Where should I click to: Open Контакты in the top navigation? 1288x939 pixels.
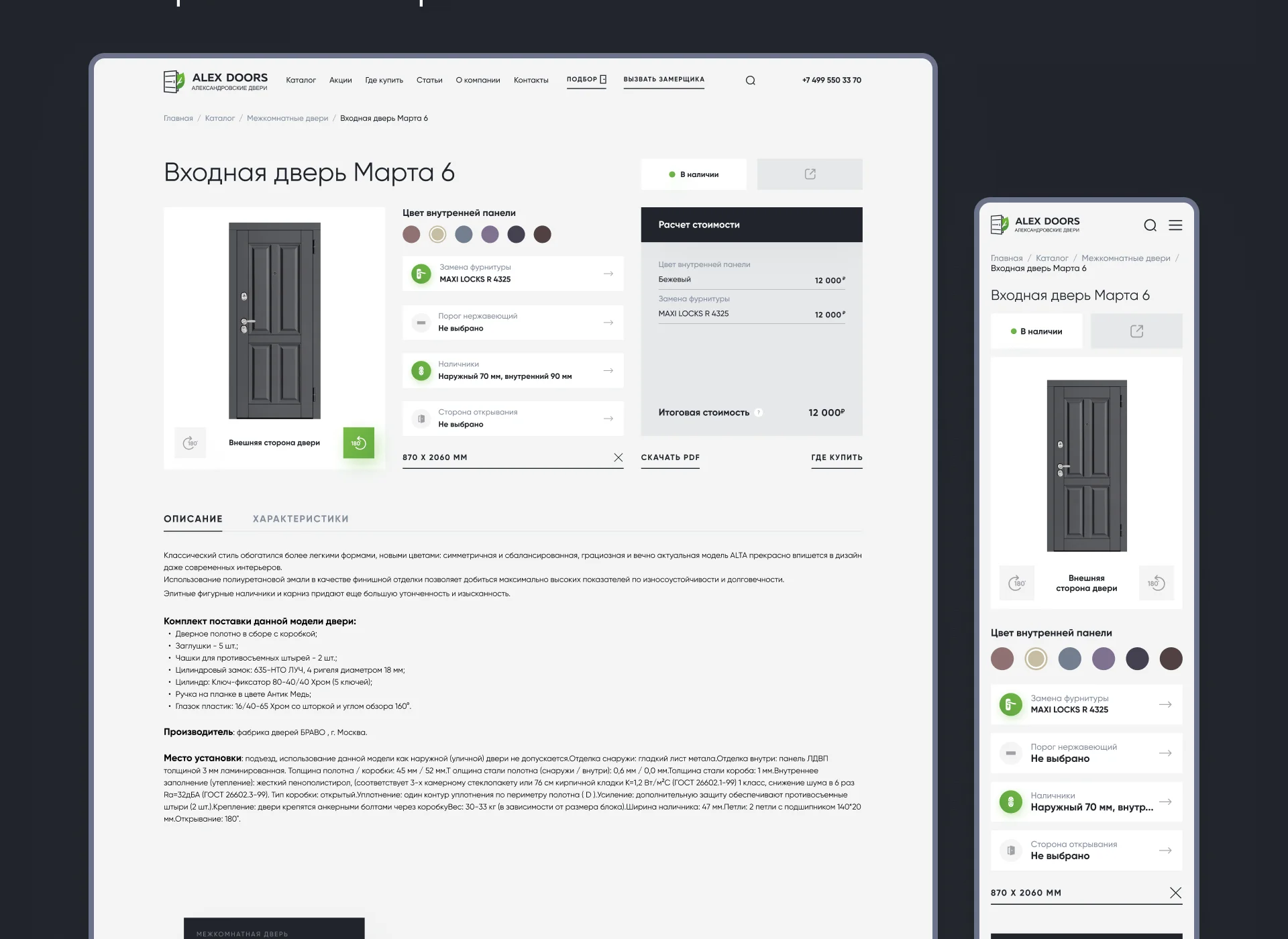(x=531, y=80)
